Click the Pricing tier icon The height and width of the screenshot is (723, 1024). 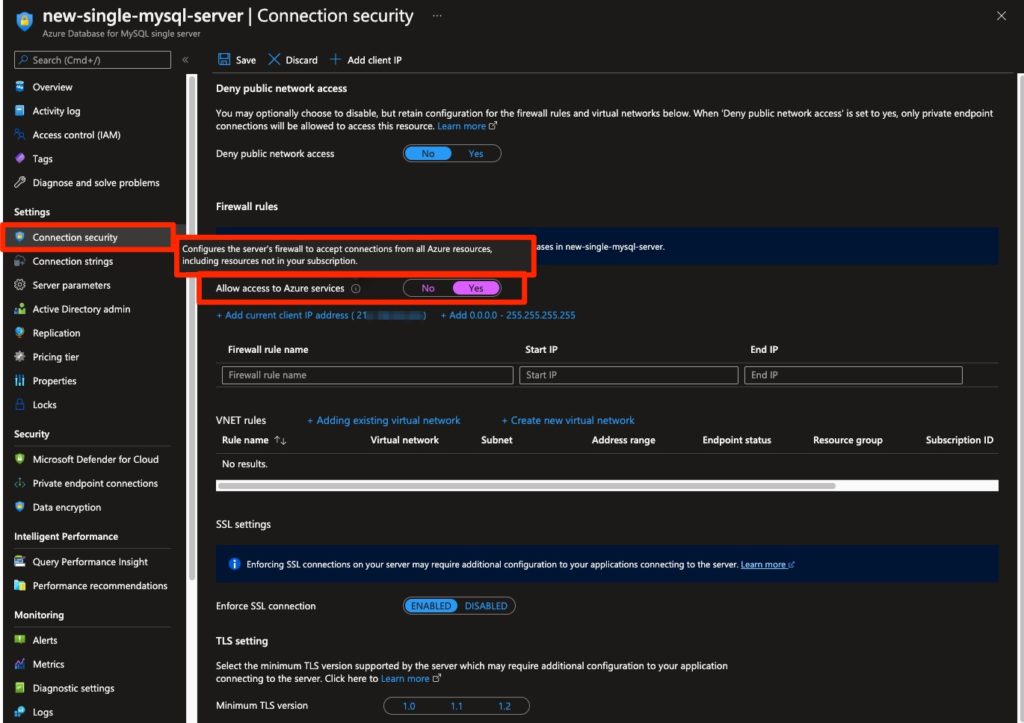tap(20, 357)
